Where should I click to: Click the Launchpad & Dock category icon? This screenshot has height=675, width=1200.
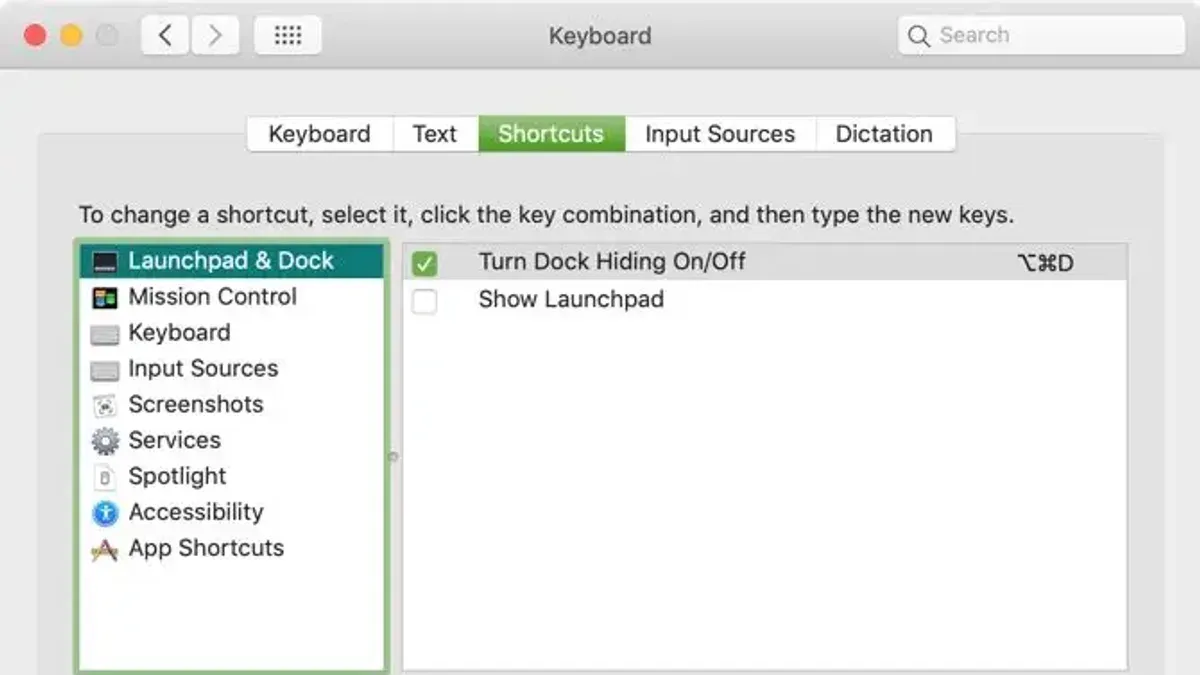105,262
